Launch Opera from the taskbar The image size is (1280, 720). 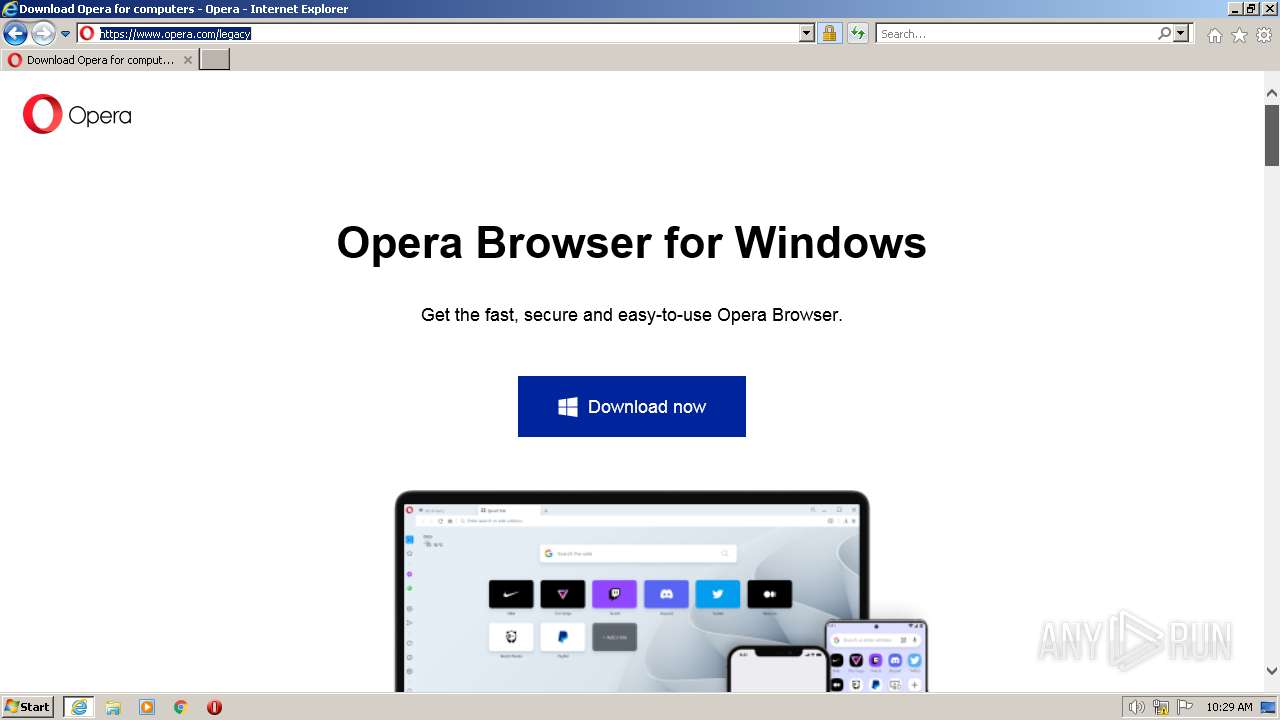(214, 707)
